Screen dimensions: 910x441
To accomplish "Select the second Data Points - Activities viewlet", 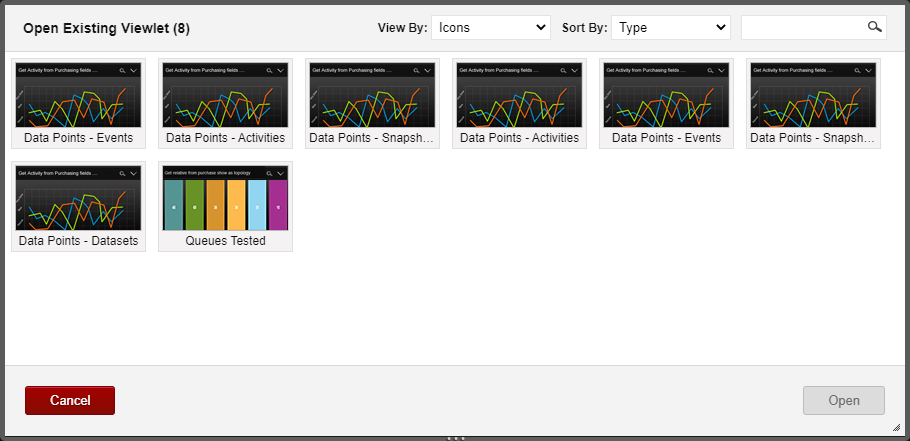I will pos(519,103).
